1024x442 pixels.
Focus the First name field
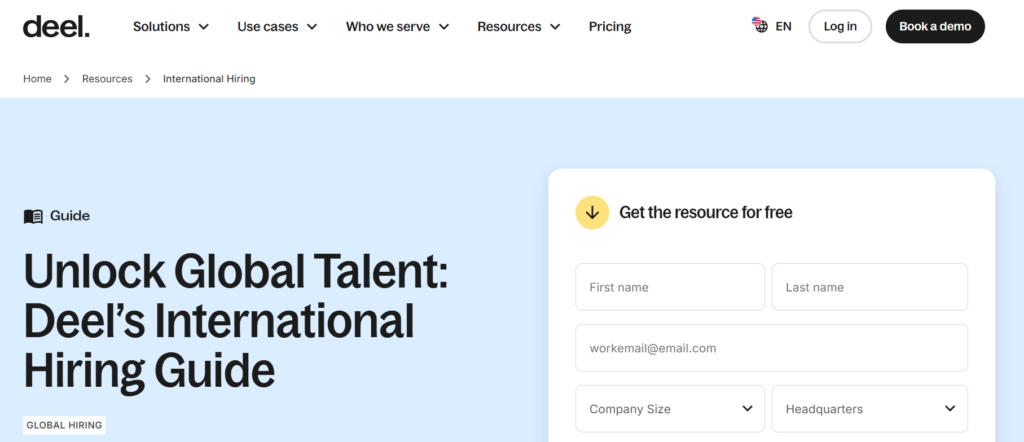(x=670, y=287)
